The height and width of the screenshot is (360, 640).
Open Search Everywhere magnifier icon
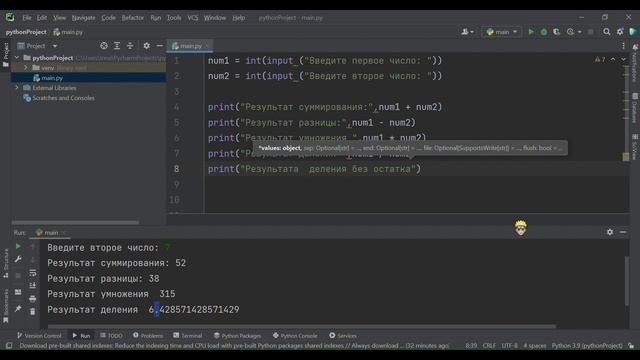point(607,32)
